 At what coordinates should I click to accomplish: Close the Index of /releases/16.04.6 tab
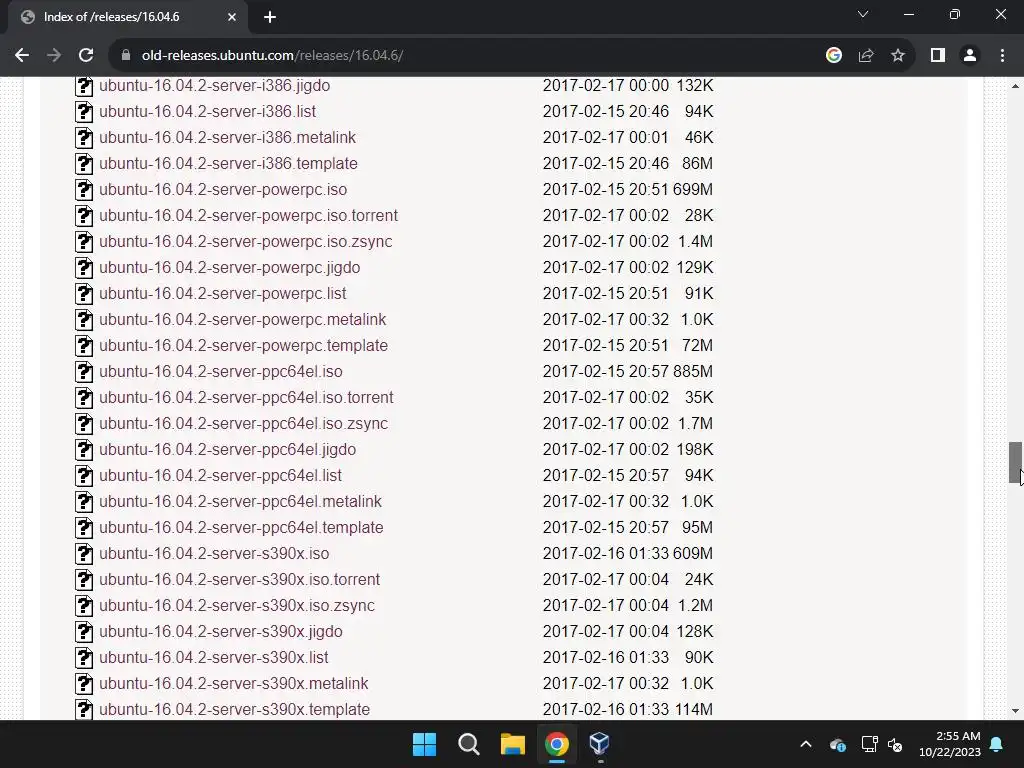click(x=232, y=17)
